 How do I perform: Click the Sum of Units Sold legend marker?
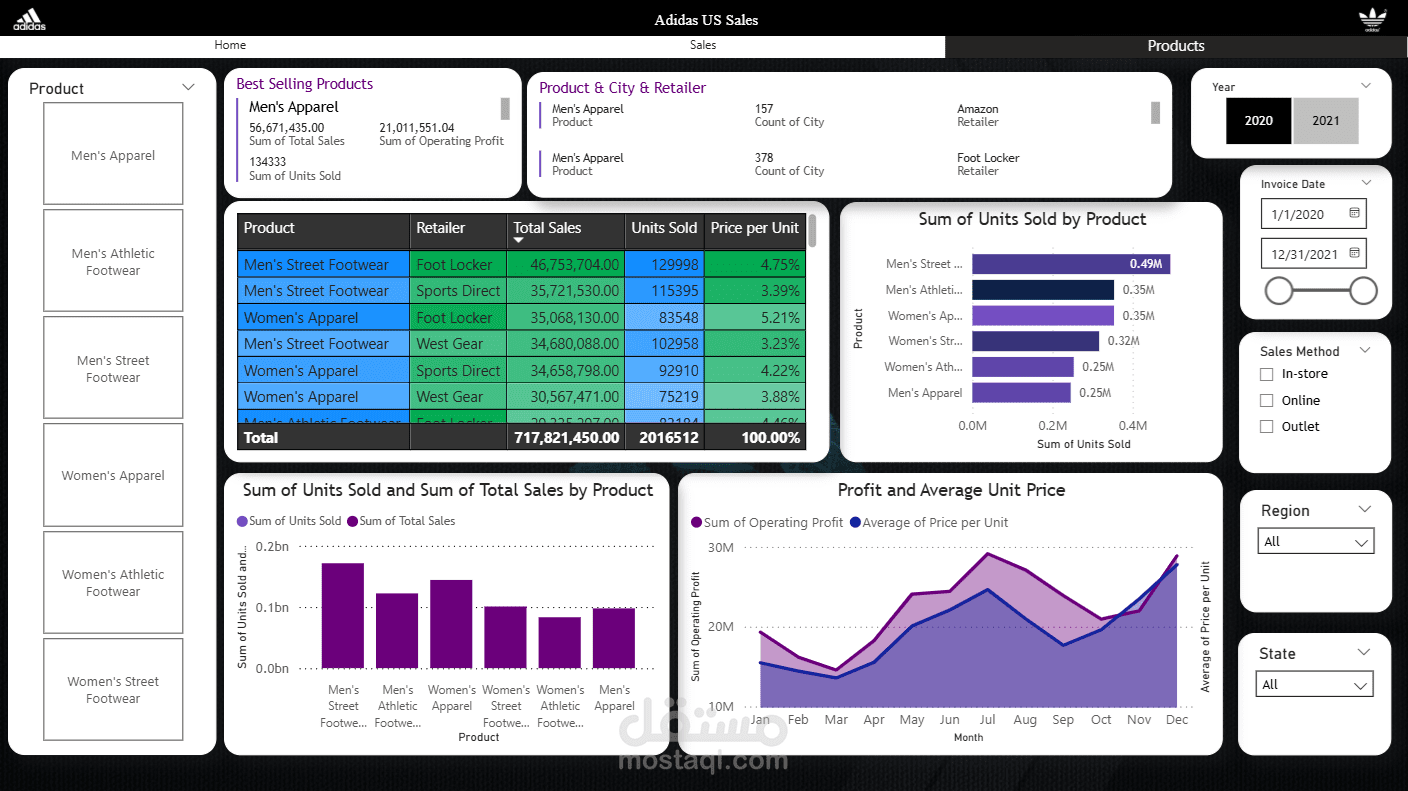[242, 521]
